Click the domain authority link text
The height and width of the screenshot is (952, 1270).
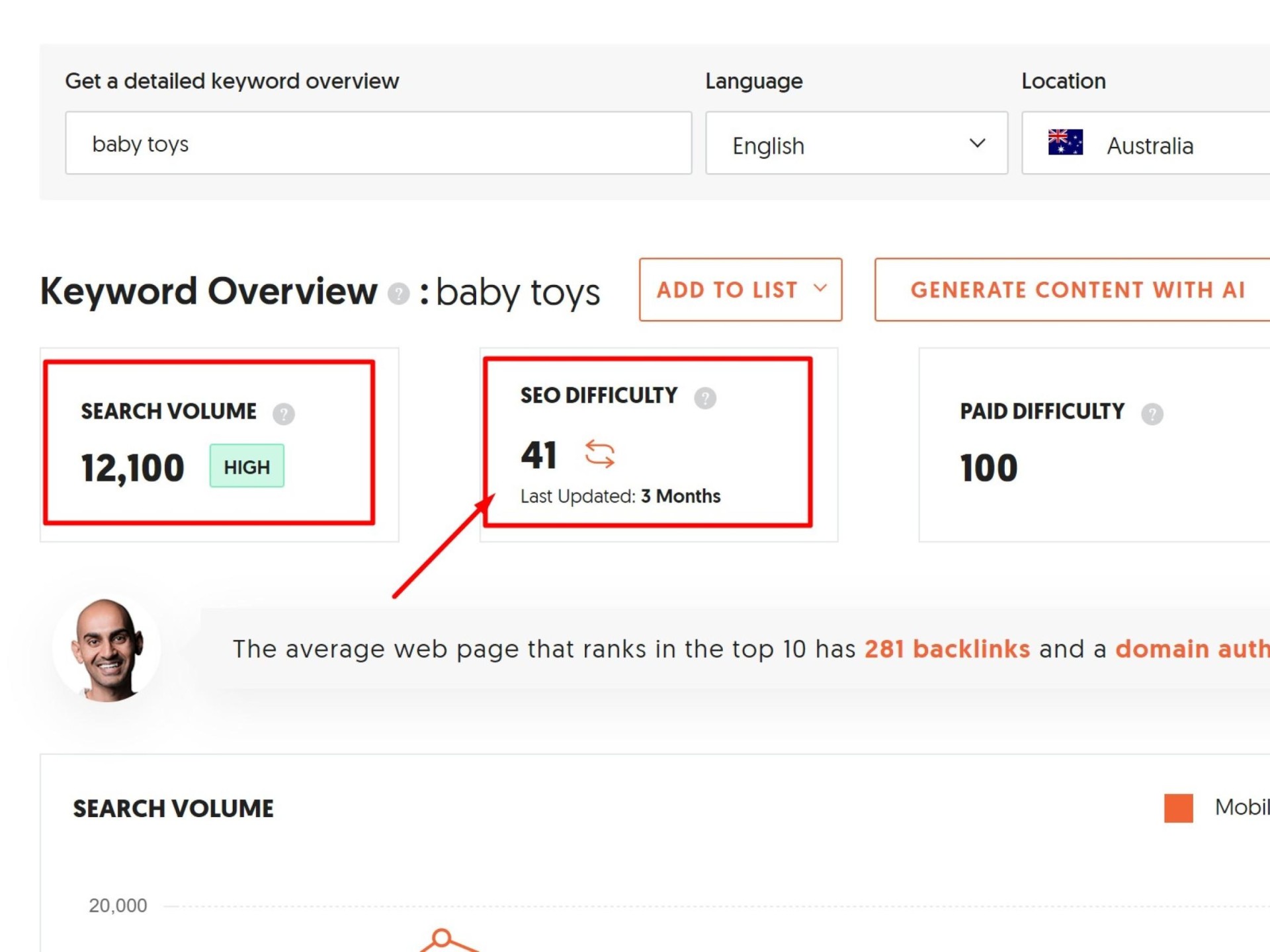(x=1192, y=649)
